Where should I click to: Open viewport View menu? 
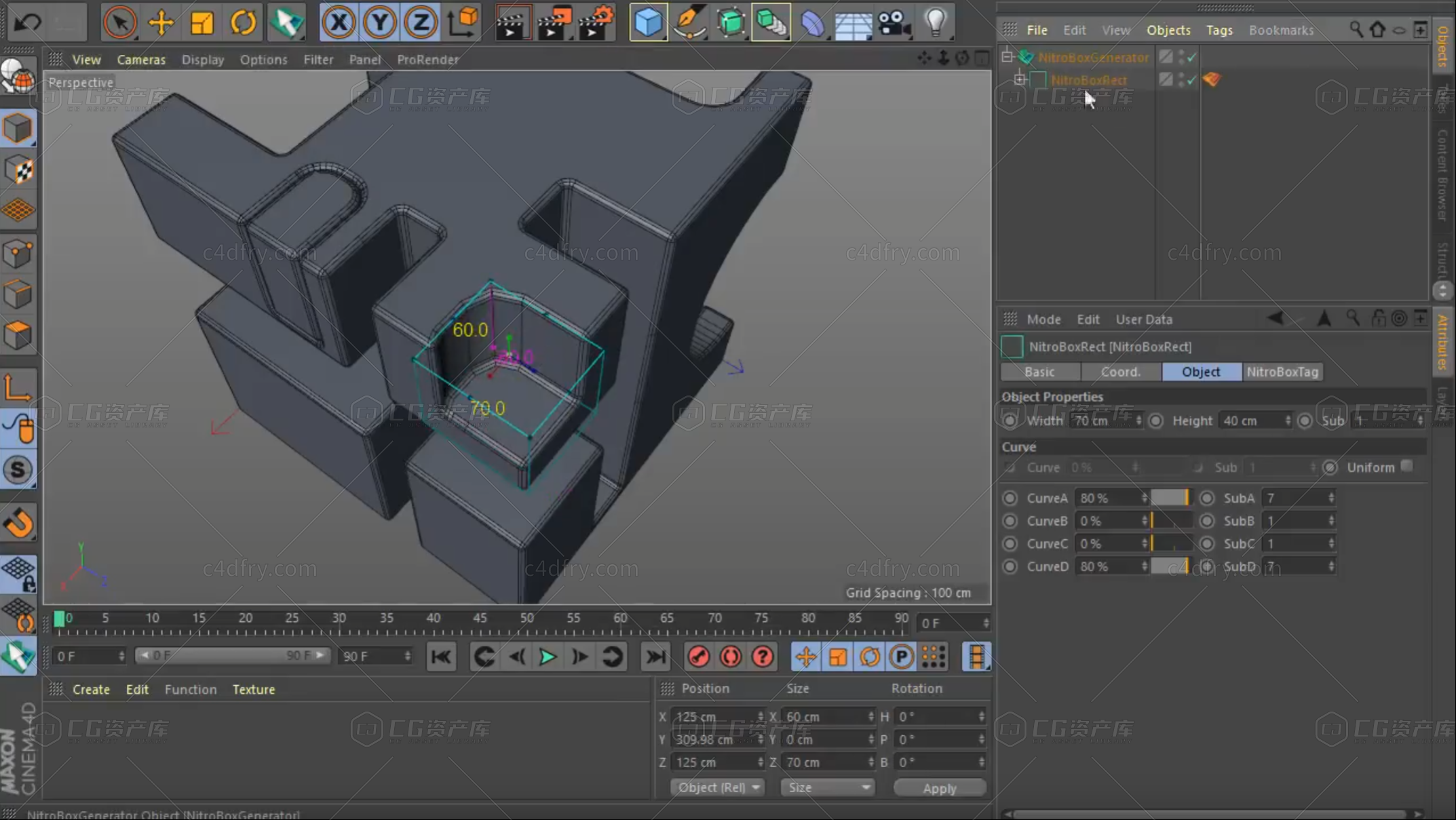(86, 60)
